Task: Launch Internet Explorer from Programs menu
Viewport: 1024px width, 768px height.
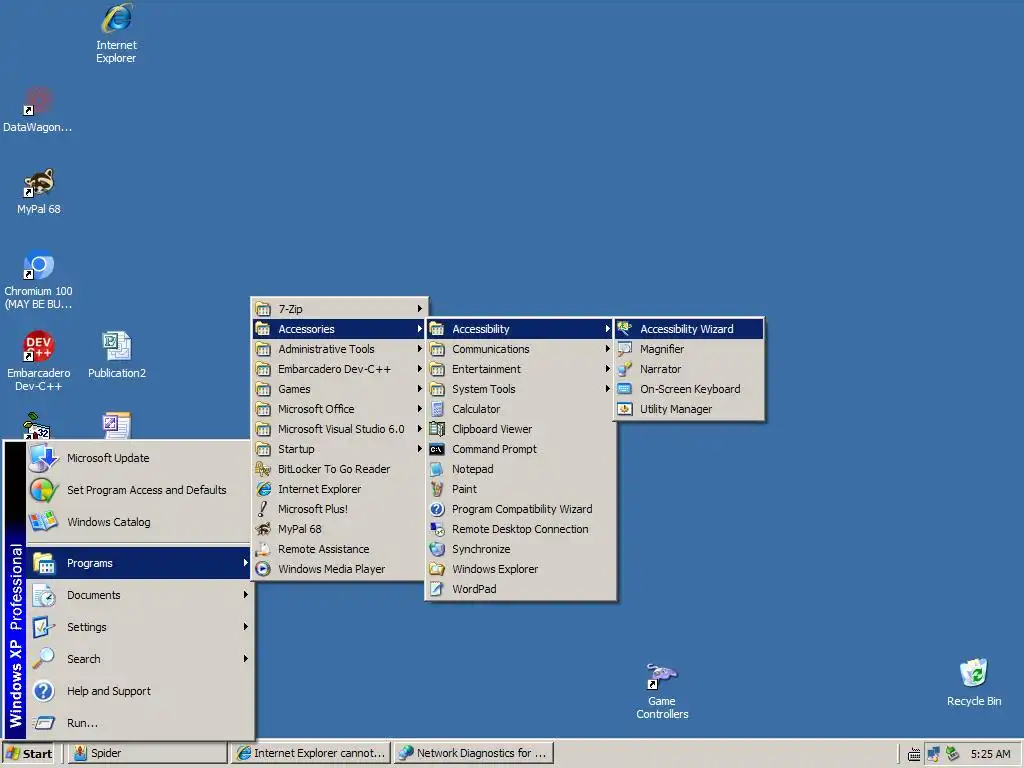Action: click(x=339, y=489)
